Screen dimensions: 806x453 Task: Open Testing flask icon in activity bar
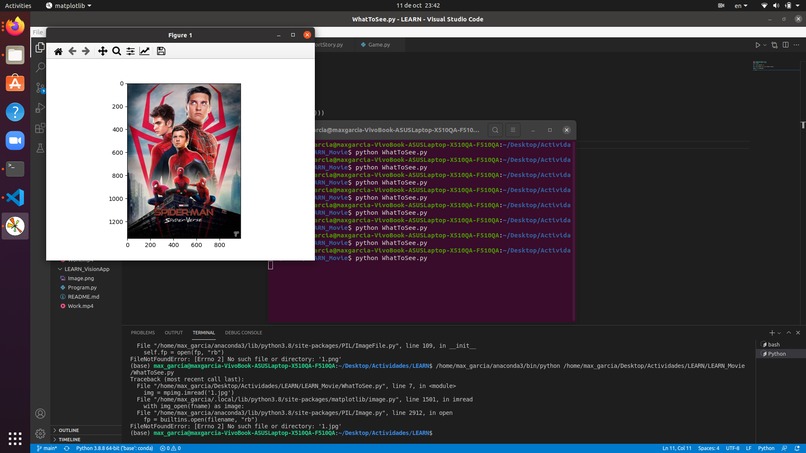(40, 149)
